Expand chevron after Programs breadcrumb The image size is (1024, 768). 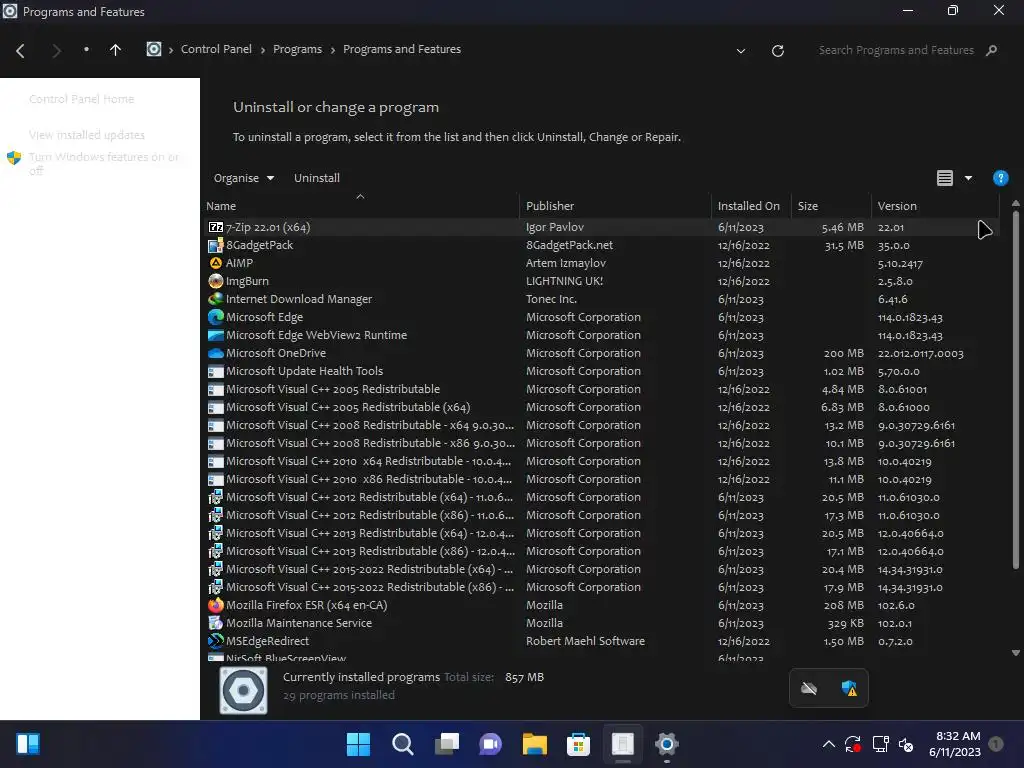[x=332, y=50]
